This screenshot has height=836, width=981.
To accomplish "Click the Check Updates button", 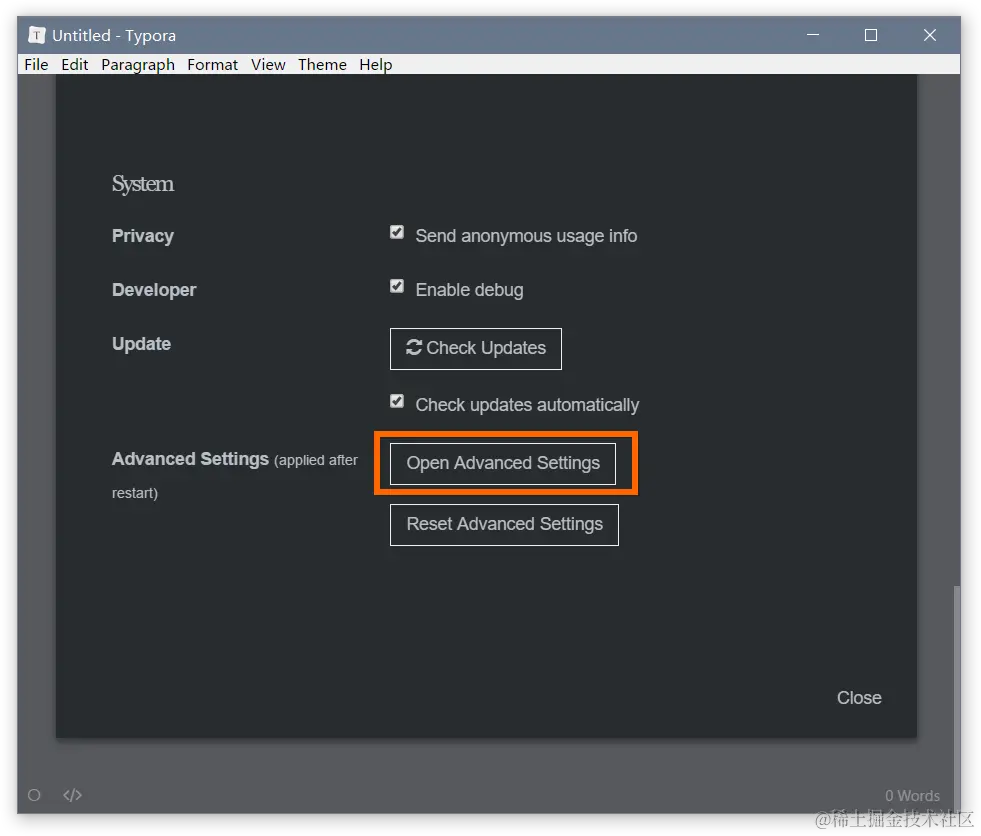I will [x=475, y=349].
